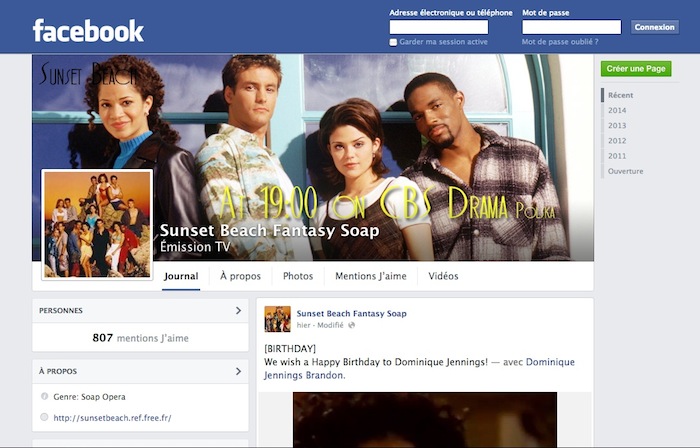Focus the Mot de passe input field
This screenshot has height=448, width=700.
[x=571, y=27]
